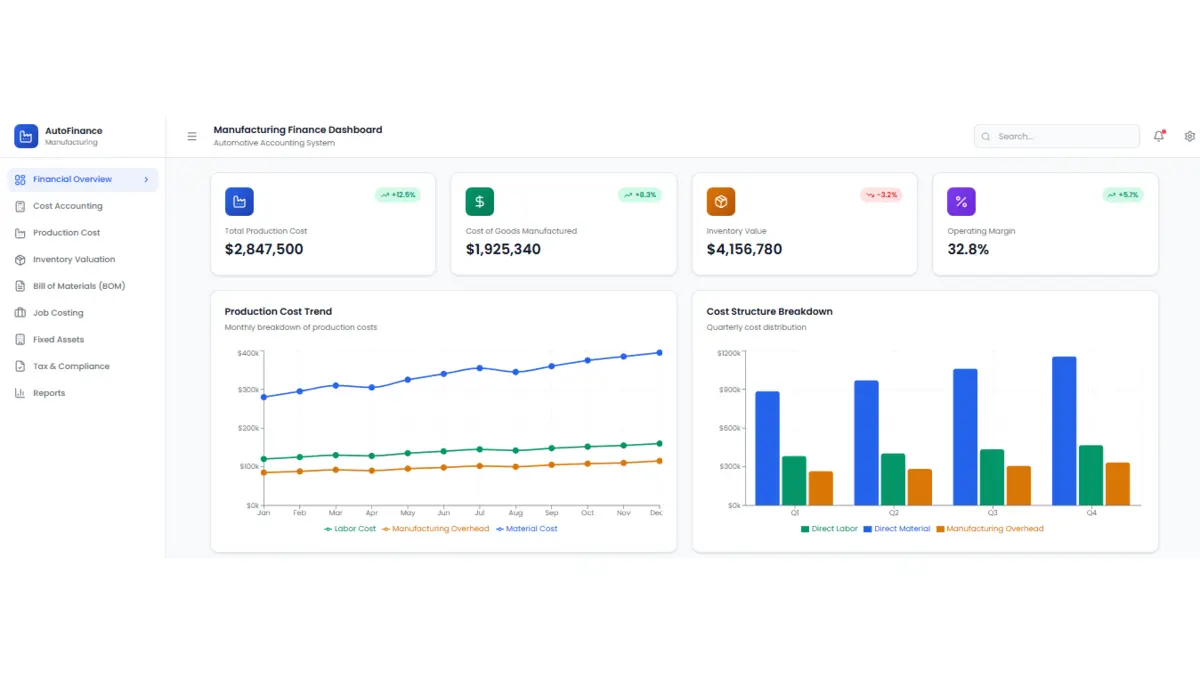Go to Job Costing section
Image resolution: width=1200 pixels, height=675 pixels.
(58, 313)
